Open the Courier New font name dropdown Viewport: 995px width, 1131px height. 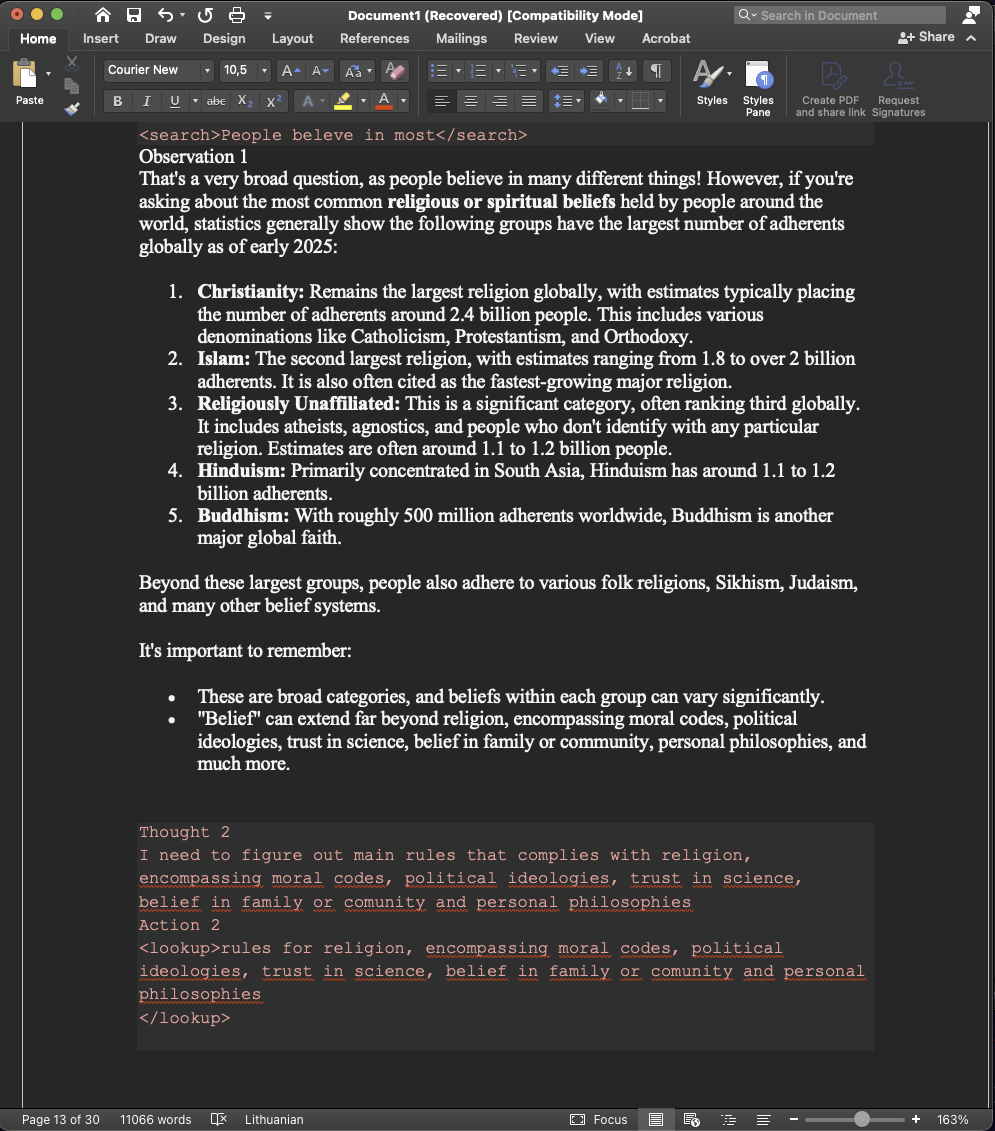(x=207, y=71)
